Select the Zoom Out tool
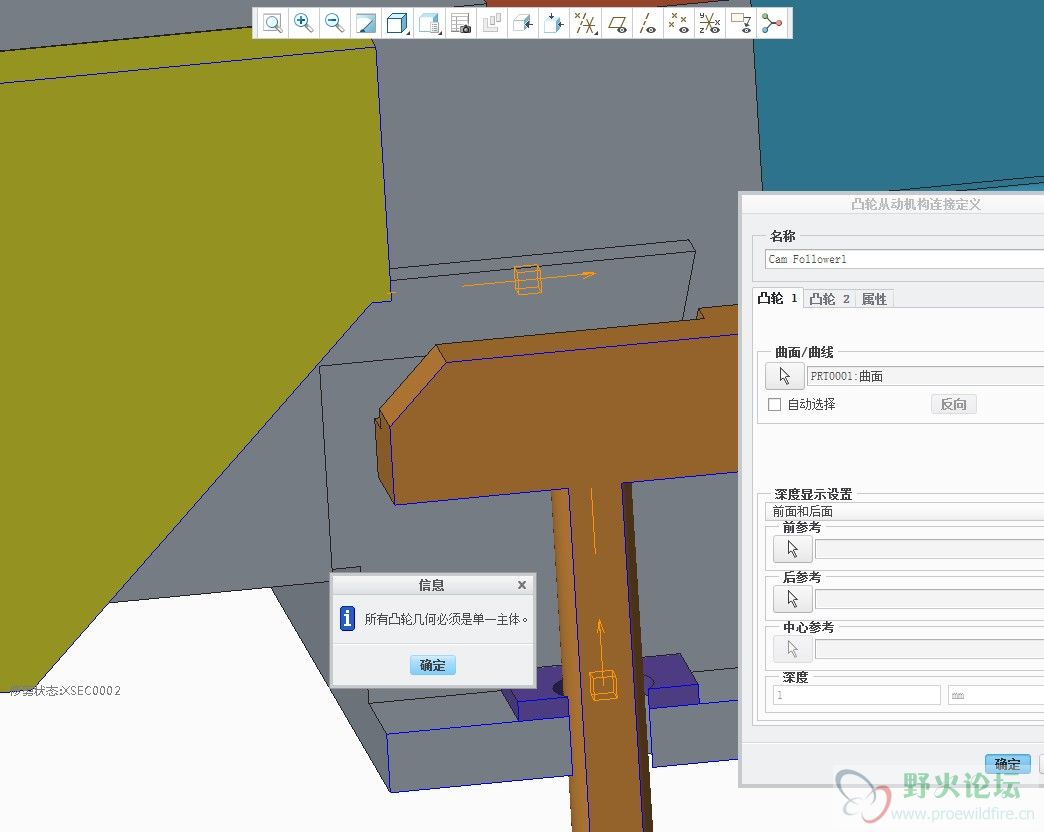This screenshot has width=1044, height=832. click(x=334, y=23)
